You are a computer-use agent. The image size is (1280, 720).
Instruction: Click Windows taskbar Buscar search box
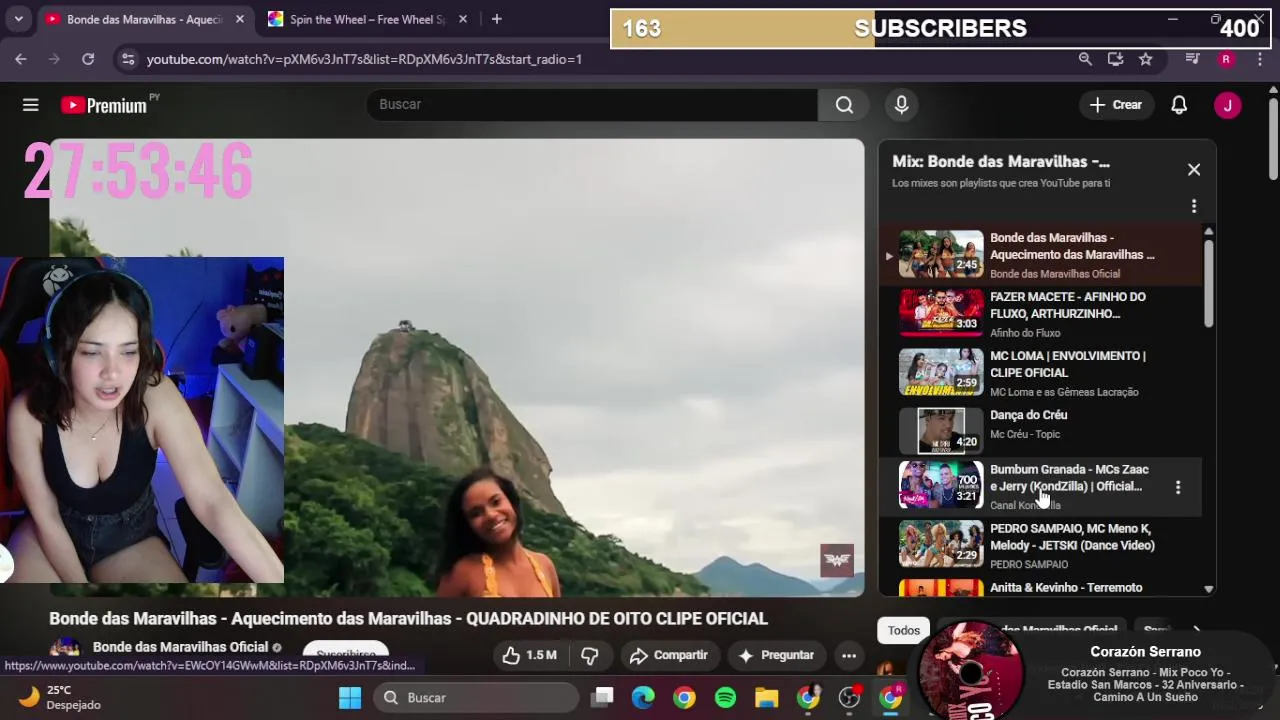(x=477, y=698)
